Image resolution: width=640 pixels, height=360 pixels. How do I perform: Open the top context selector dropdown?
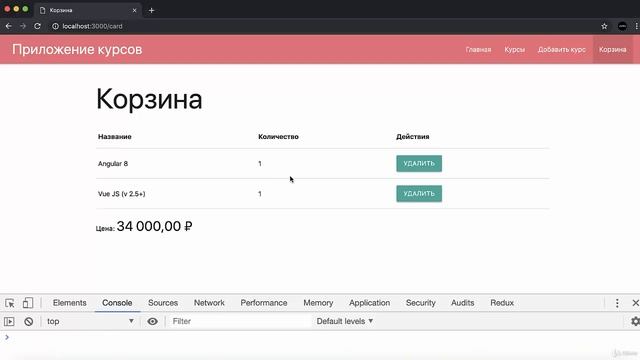[x=90, y=321]
